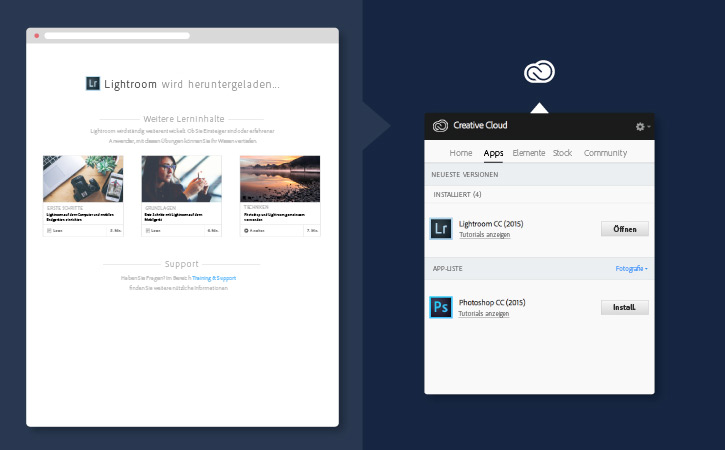The height and width of the screenshot is (450, 725).
Task: Click the Photoshop CC app icon
Action: (x=441, y=307)
